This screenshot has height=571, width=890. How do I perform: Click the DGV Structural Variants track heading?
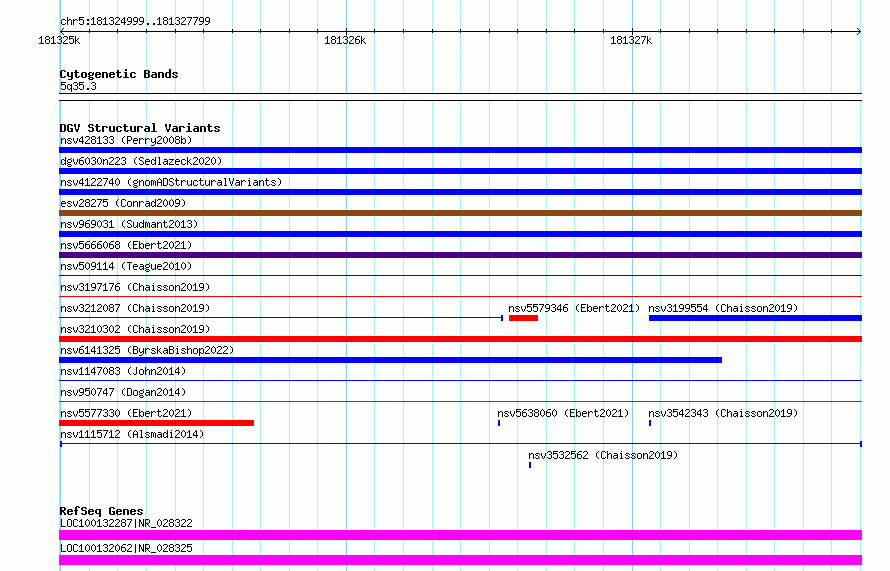coord(140,128)
